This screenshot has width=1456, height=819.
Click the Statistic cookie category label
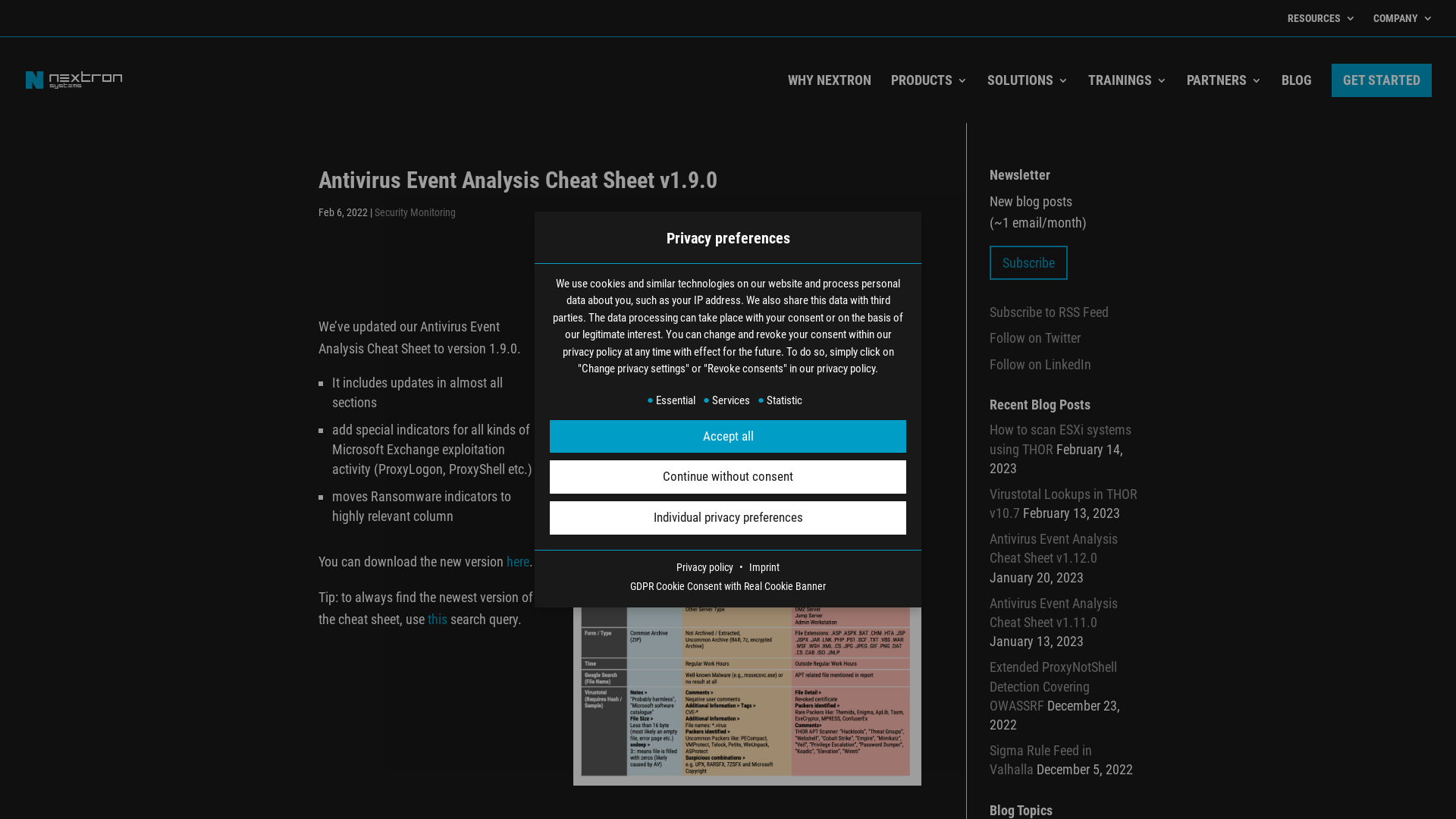783,400
